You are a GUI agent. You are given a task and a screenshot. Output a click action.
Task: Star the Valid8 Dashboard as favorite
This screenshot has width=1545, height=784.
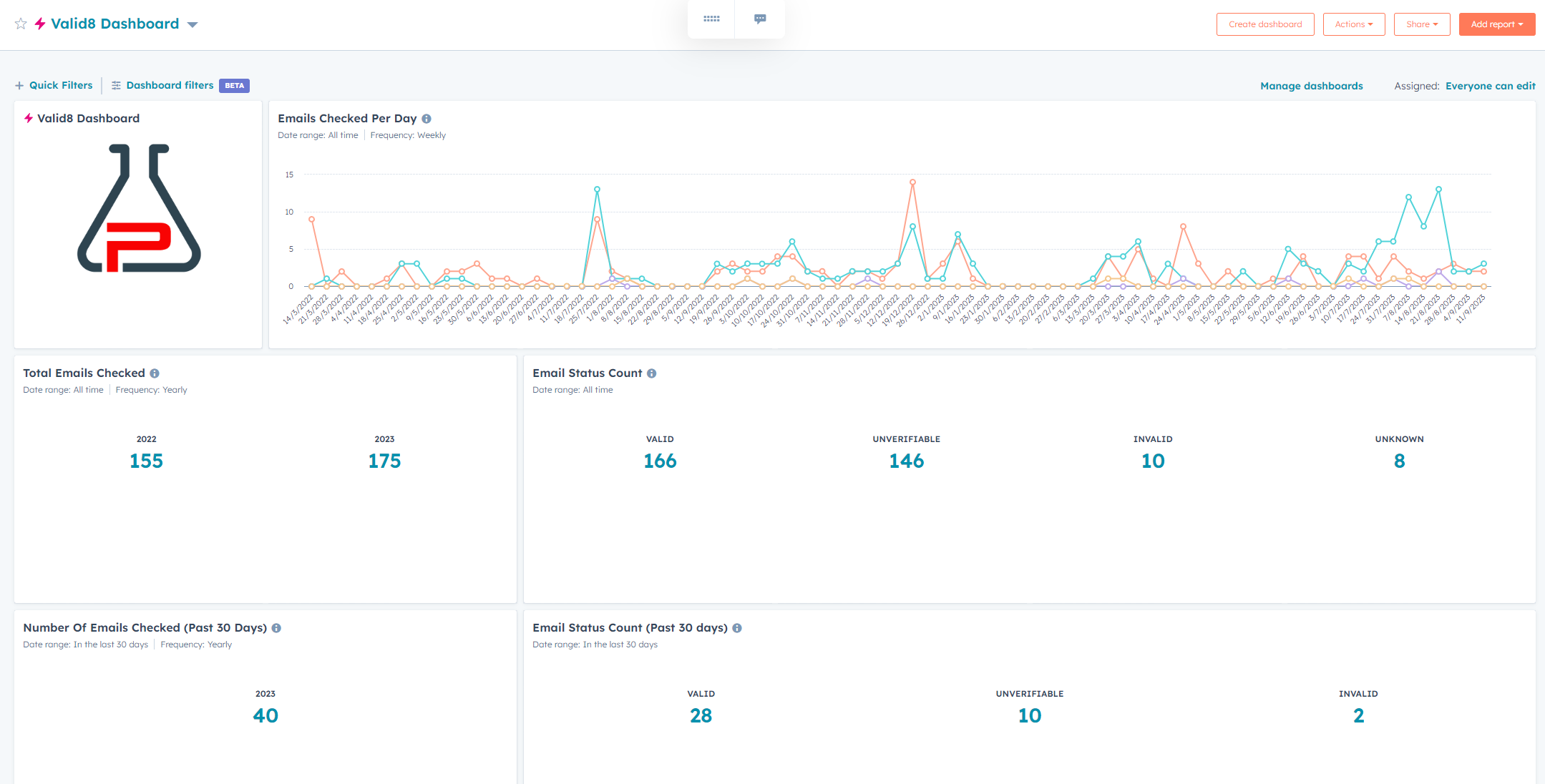coord(21,24)
